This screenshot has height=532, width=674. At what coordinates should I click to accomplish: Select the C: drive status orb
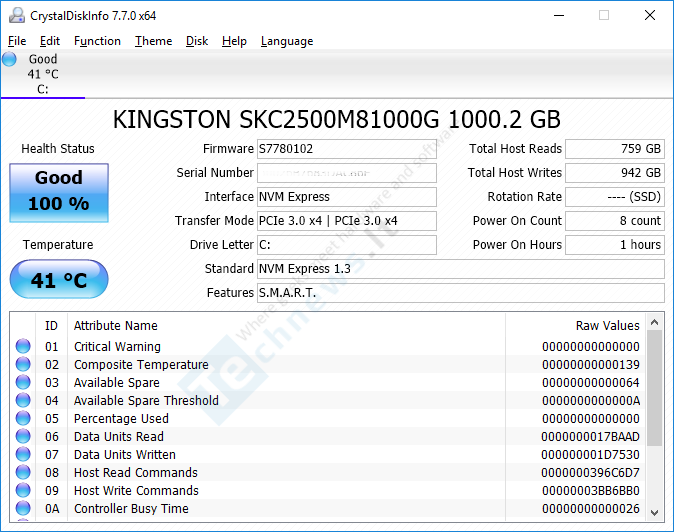click(x=9, y=59)
